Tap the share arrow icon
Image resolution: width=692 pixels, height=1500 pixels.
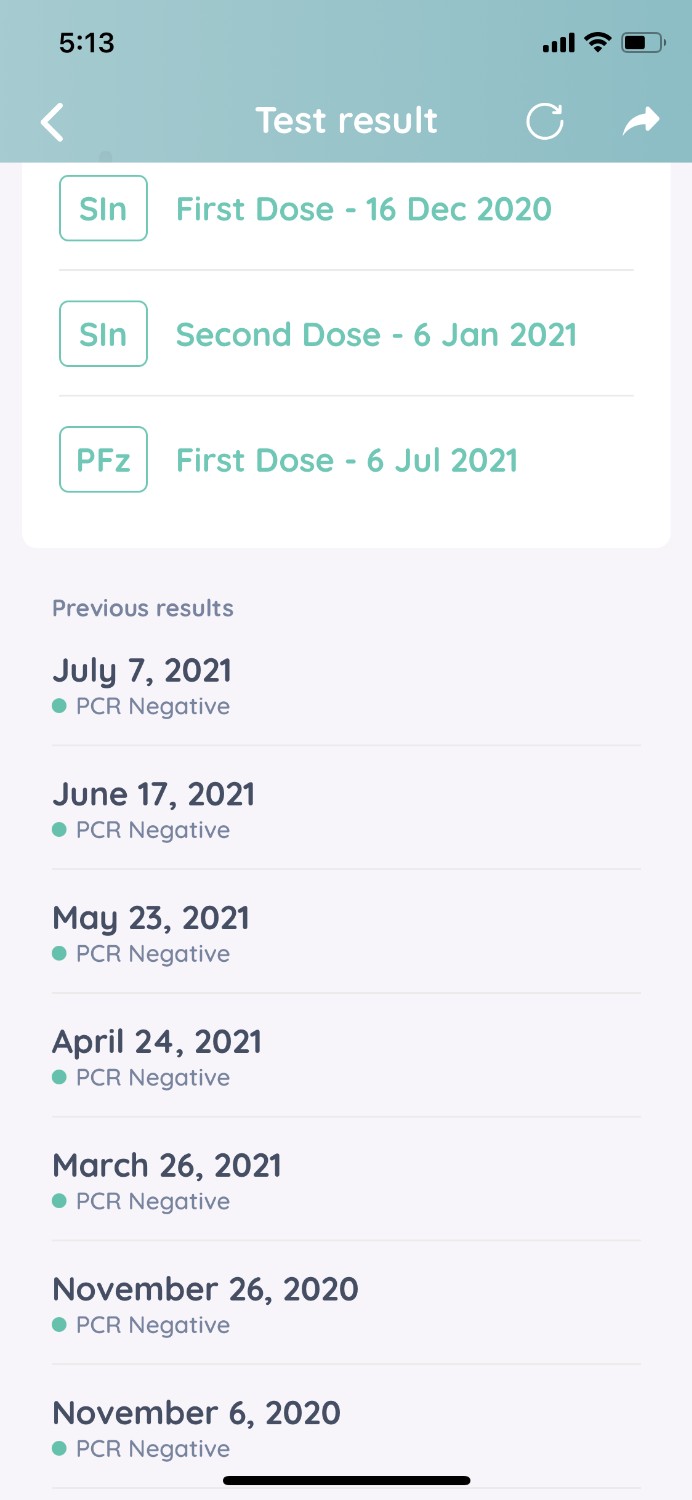coord(641,121)
